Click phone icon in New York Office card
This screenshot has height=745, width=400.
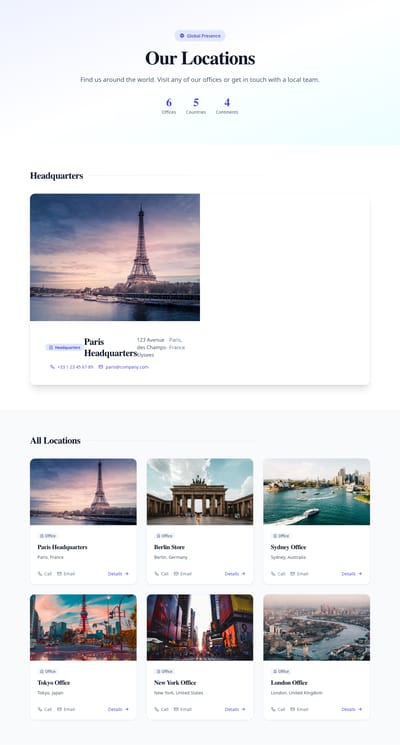pyautogui.click(x=157, y=709)
